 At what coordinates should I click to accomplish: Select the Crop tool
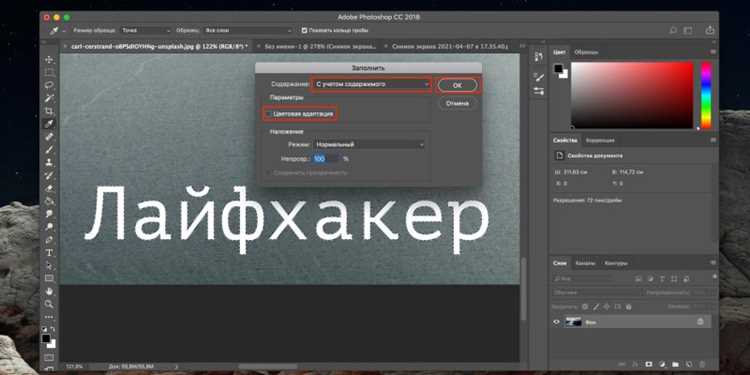(x=49, y=111)
